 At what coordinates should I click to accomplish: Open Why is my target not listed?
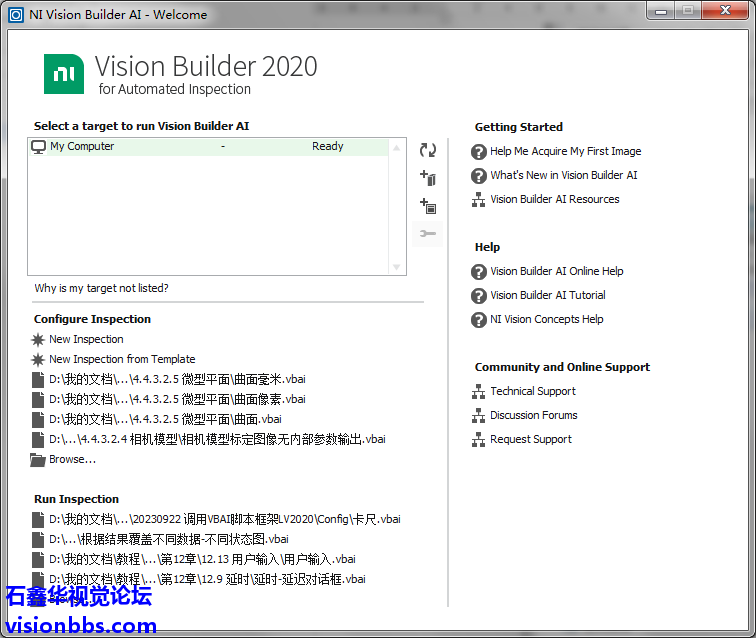[101, 288]
